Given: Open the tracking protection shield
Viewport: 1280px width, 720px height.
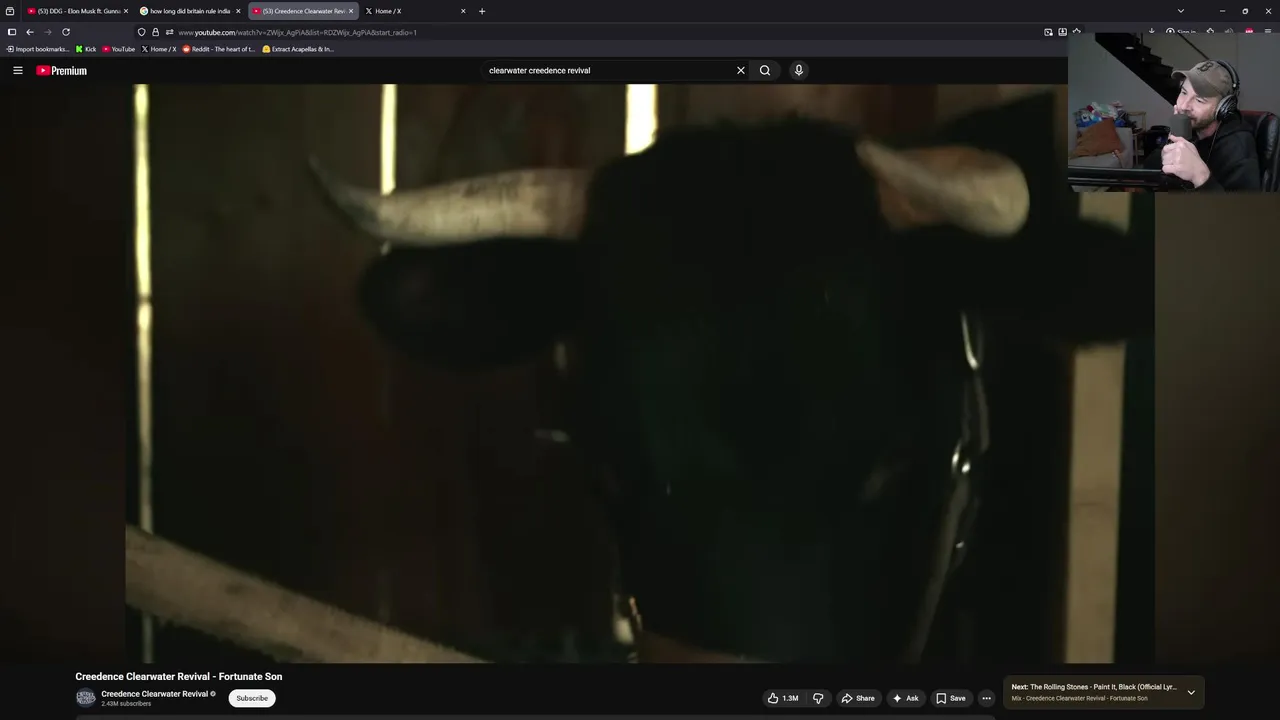Looking at the screenshot, I should tap(141, 32).
